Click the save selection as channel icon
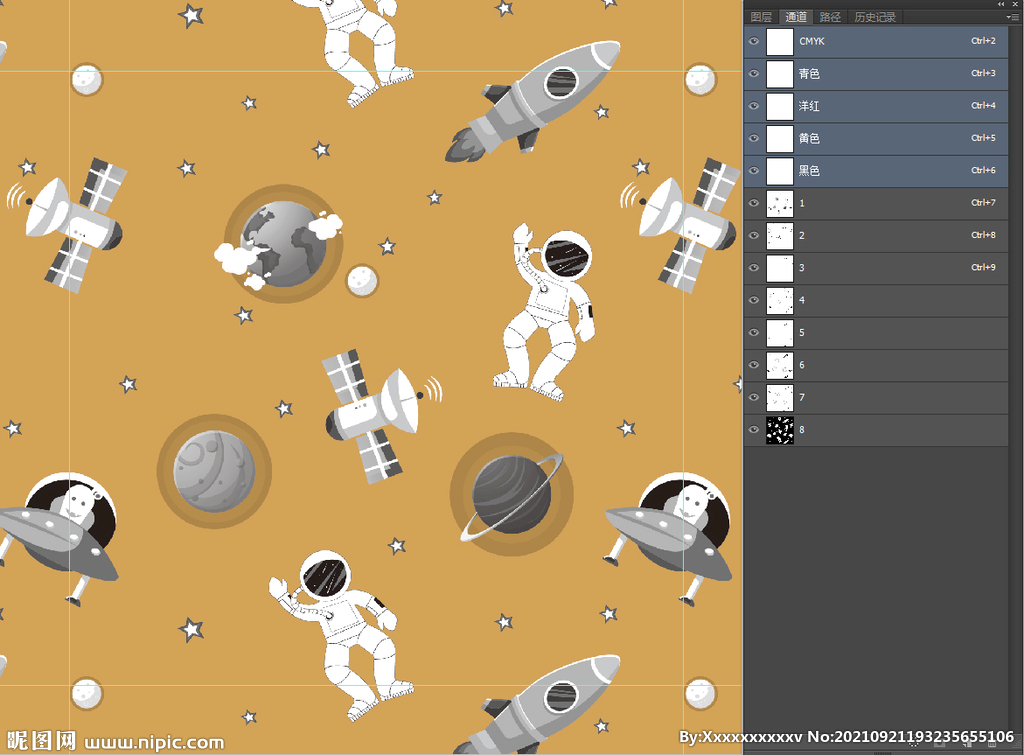 click(941, 742)
